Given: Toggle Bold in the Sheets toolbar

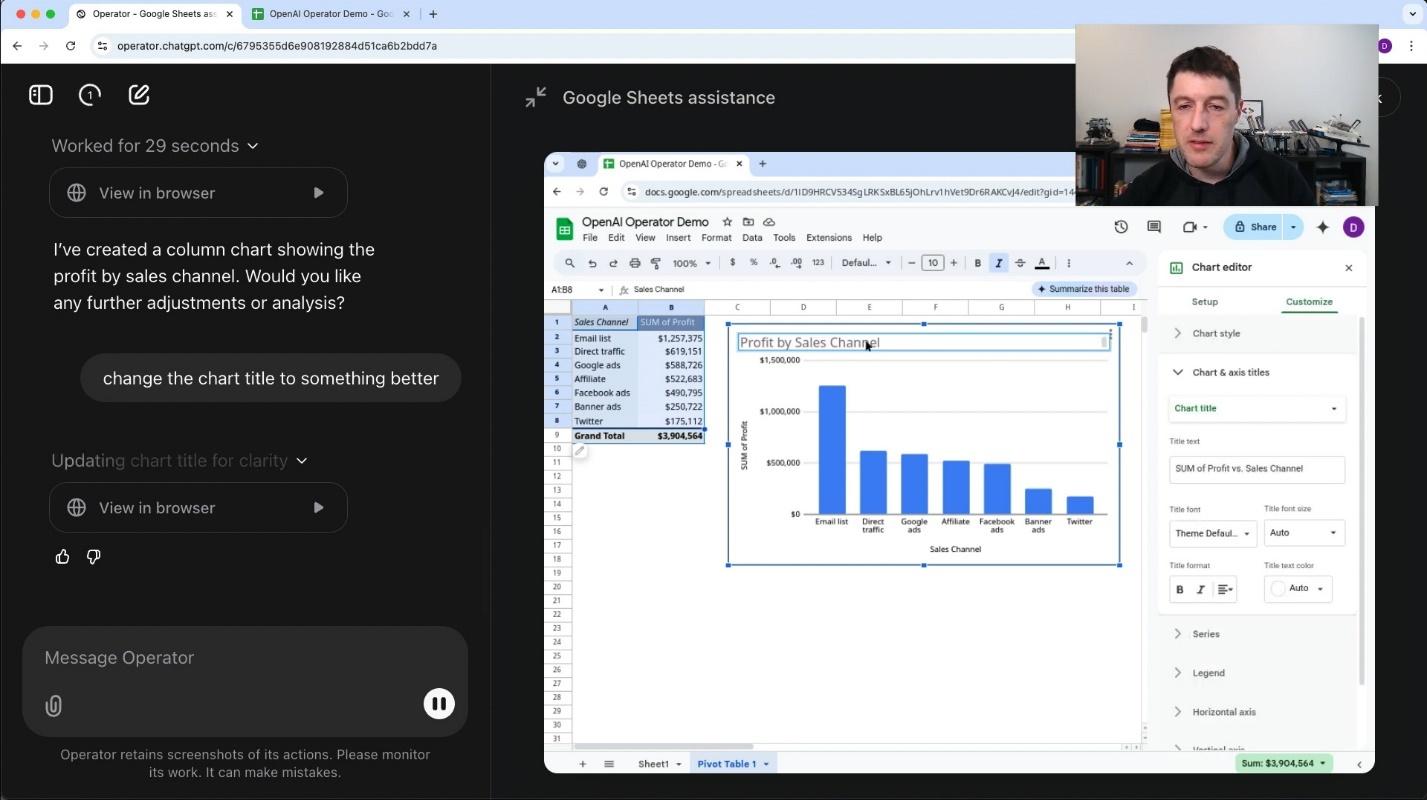Looking at the screenshot, I should pos(978,263).
